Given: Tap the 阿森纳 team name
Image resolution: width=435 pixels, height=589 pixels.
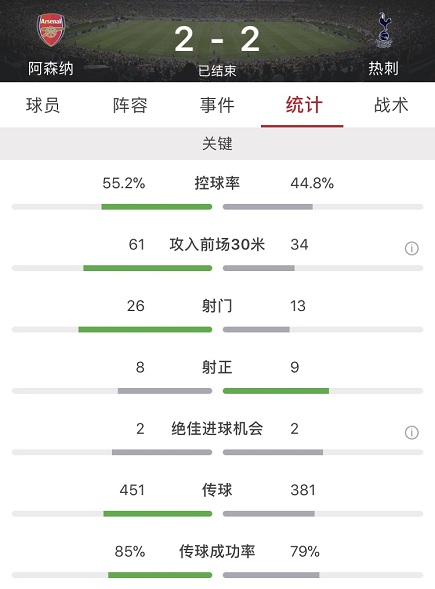Looking at the screenshot, I should [x=51, y=68].
